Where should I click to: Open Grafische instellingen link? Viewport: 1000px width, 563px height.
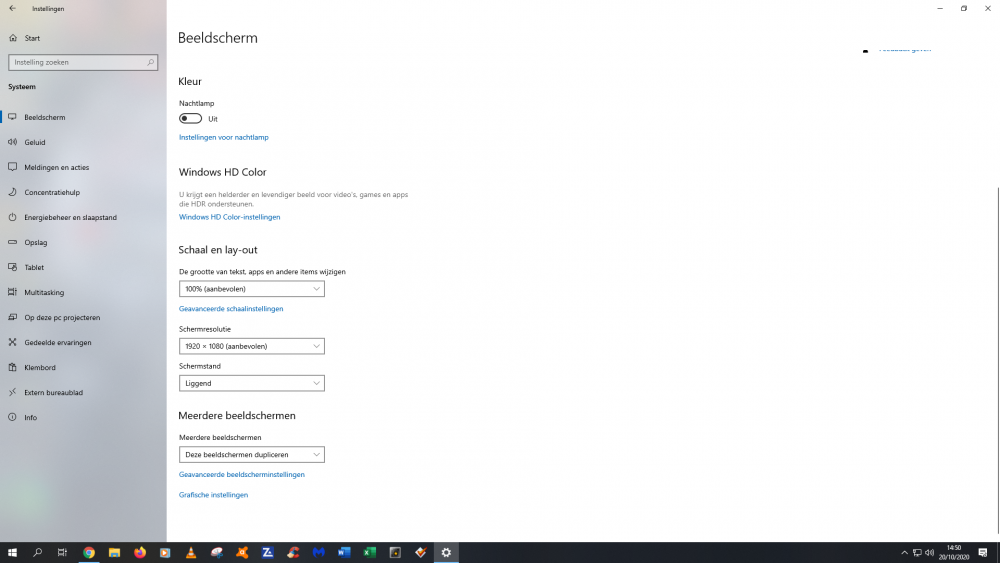[213, 495]
